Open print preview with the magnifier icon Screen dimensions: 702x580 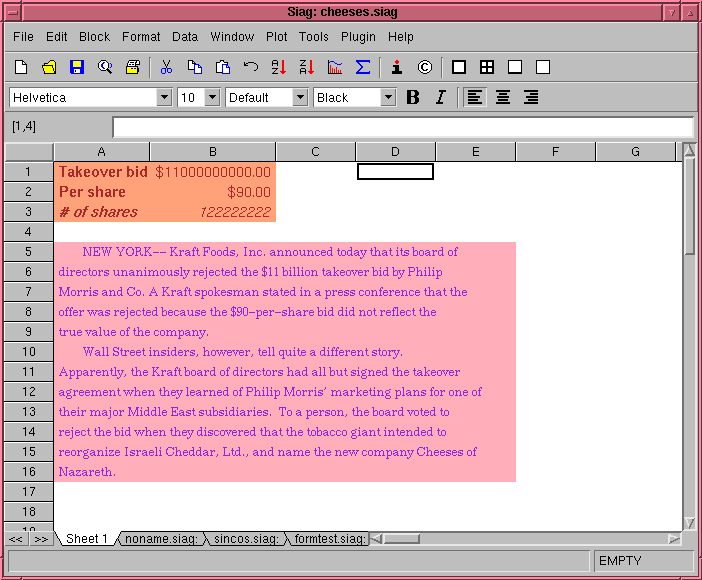[105, 67]
